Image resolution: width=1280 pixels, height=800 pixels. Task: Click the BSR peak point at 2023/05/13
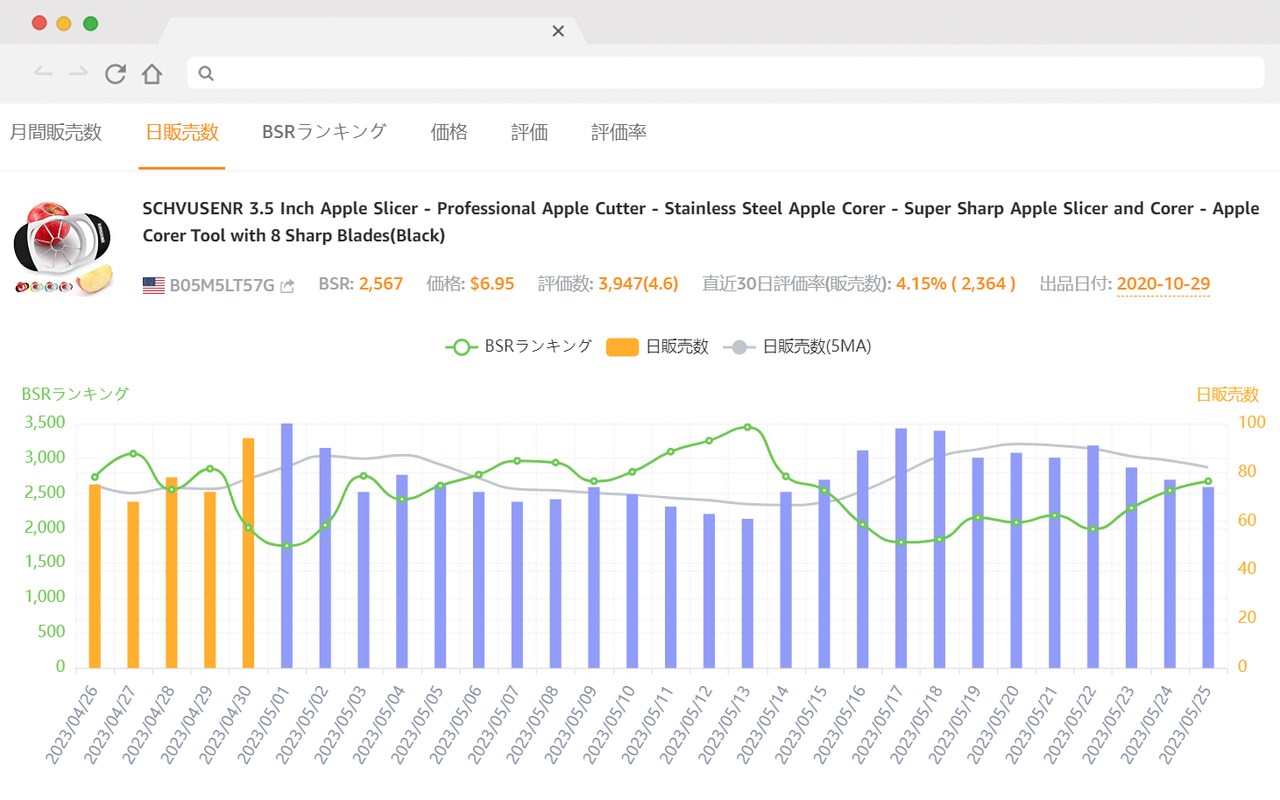tap(747, 427)
